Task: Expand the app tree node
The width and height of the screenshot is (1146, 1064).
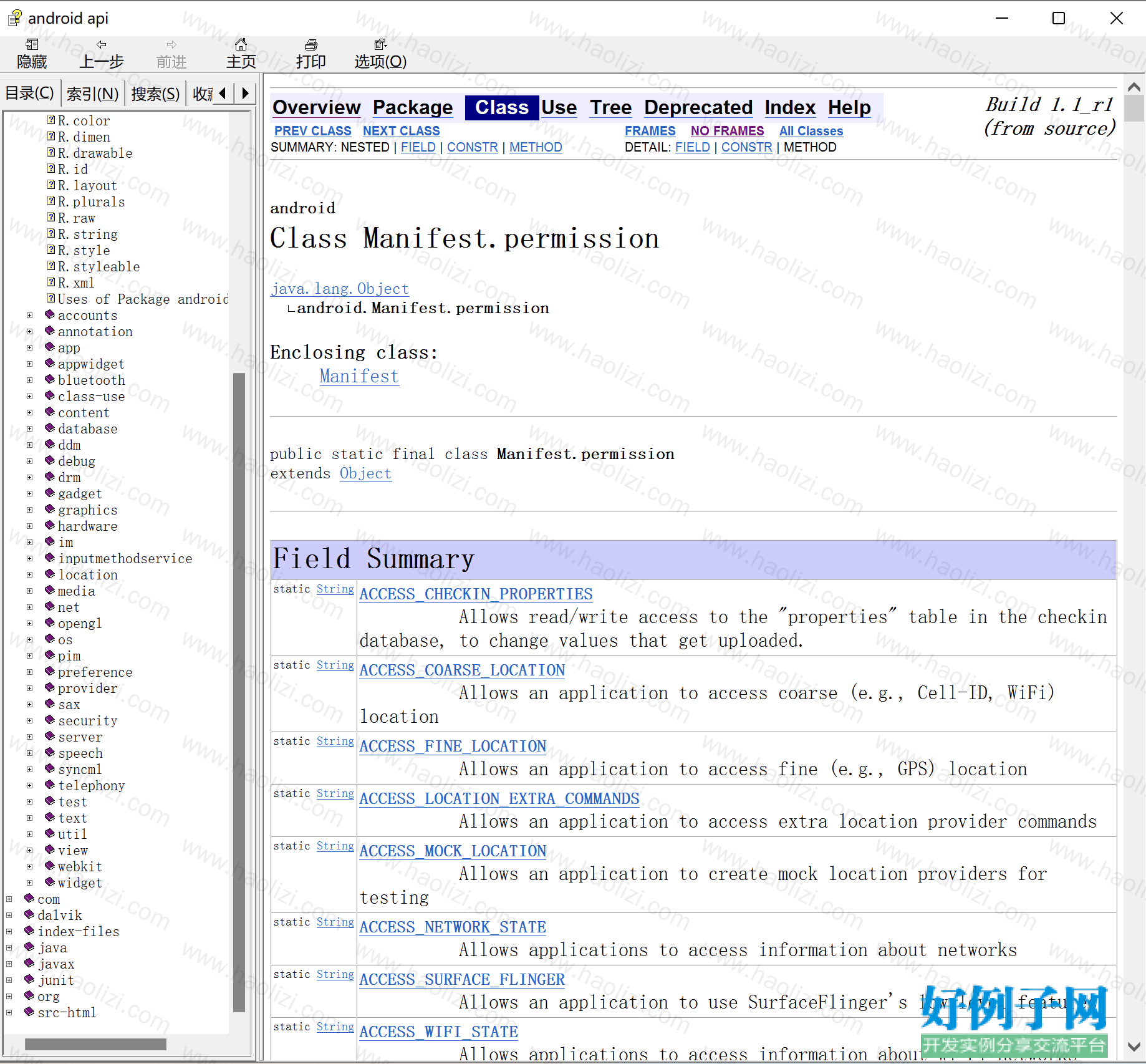Action: [29, 348]
